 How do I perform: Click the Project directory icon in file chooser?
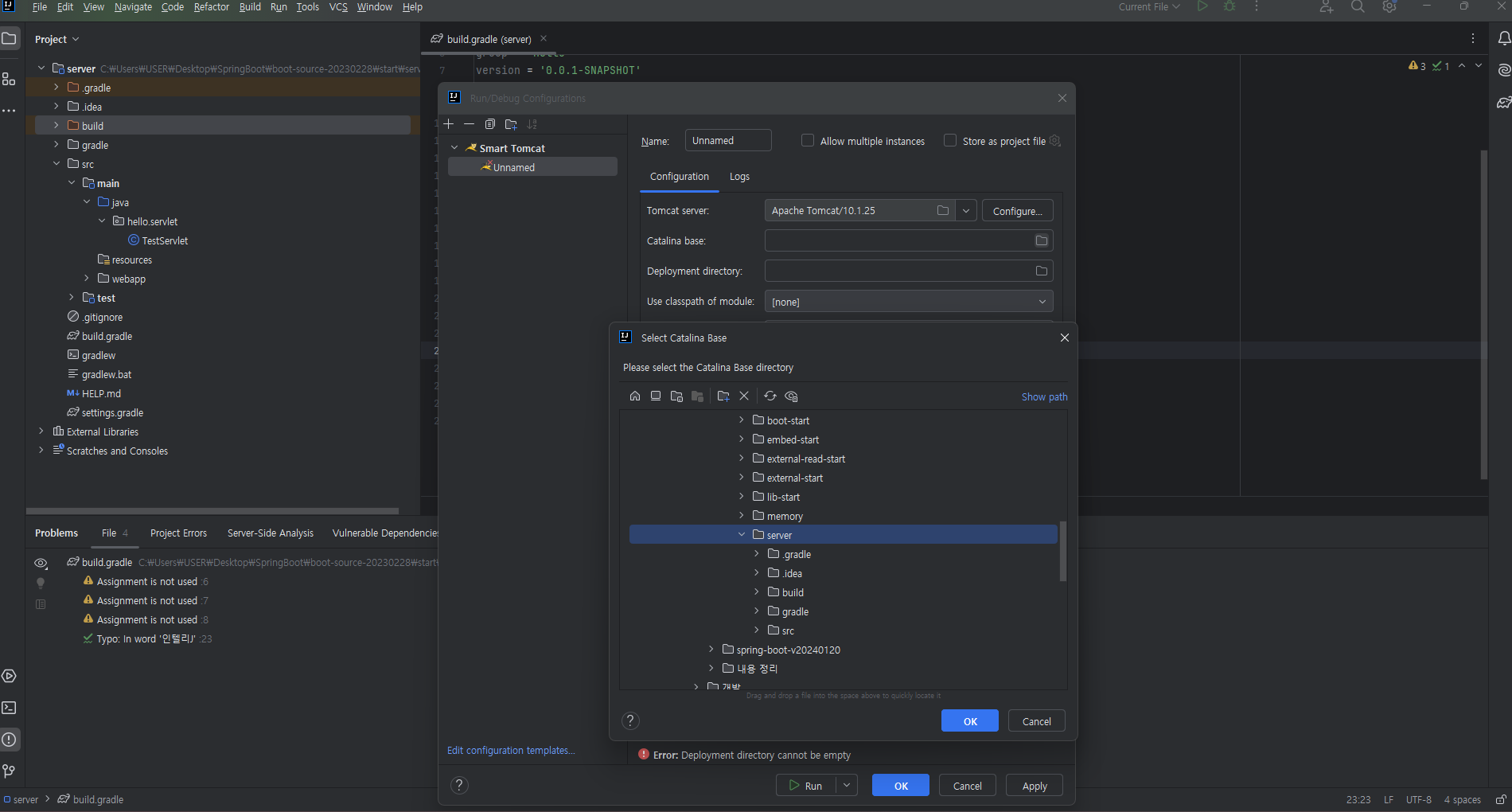point(677,396)
